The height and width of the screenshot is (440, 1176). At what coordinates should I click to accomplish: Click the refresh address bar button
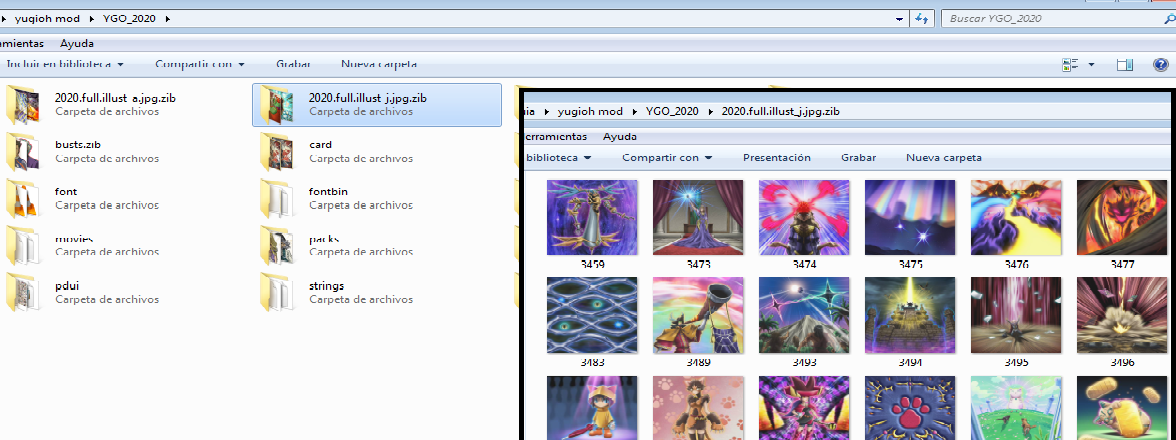coord(921,18)
